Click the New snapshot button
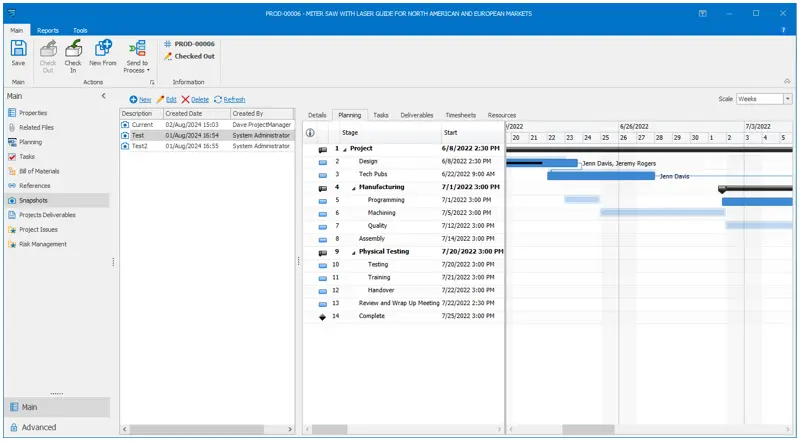 pyautogui.click(x=140, y=100)
